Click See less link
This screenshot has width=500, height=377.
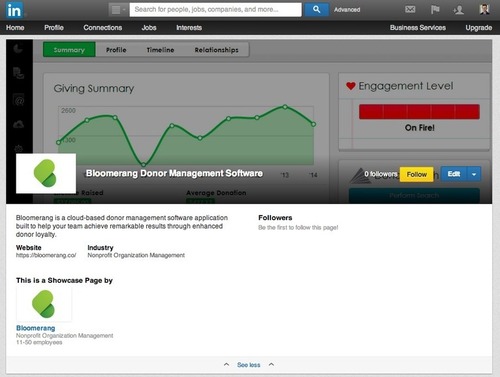click(249, 365)
